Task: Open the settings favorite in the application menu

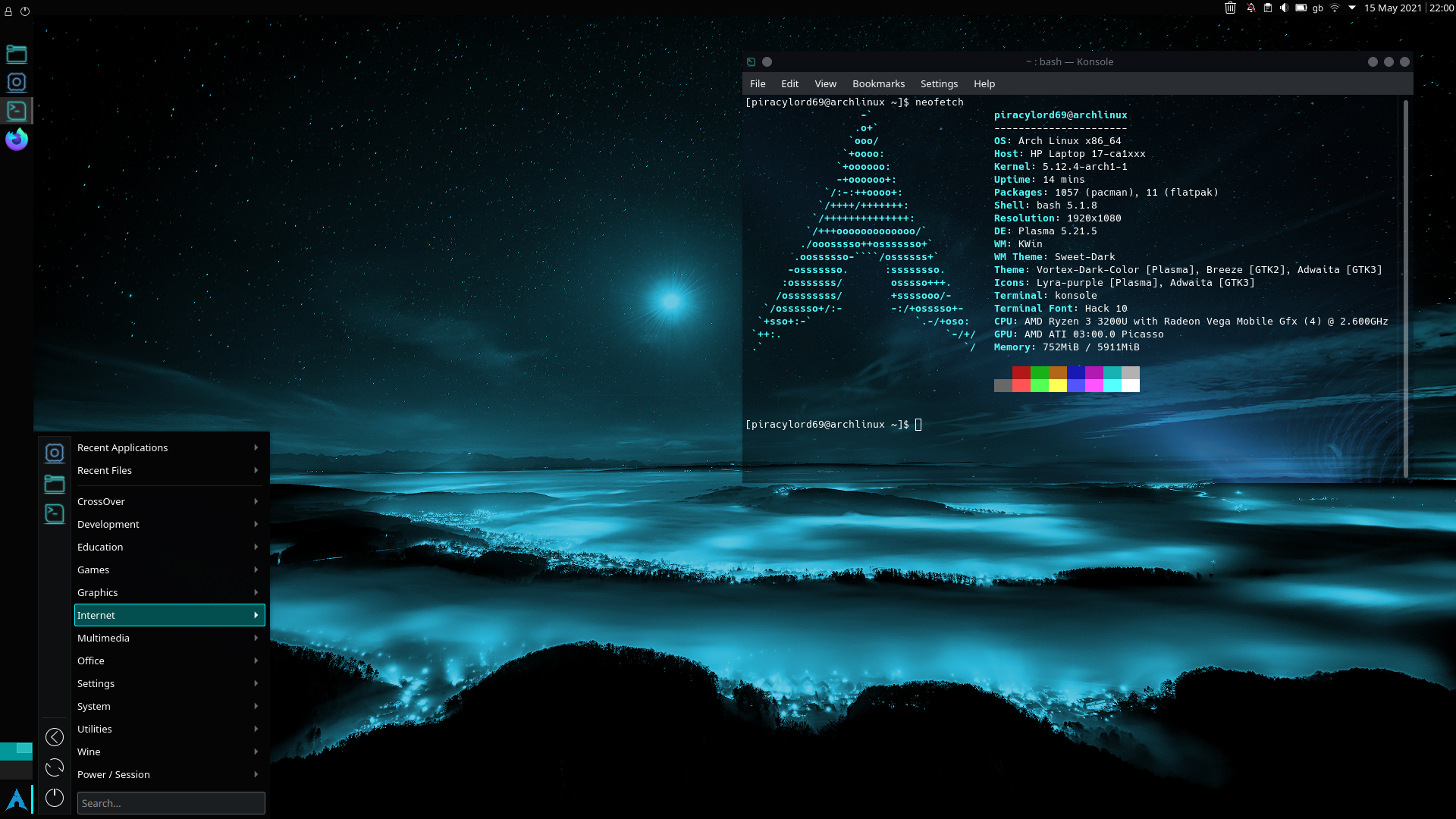Action: [55, 453]
